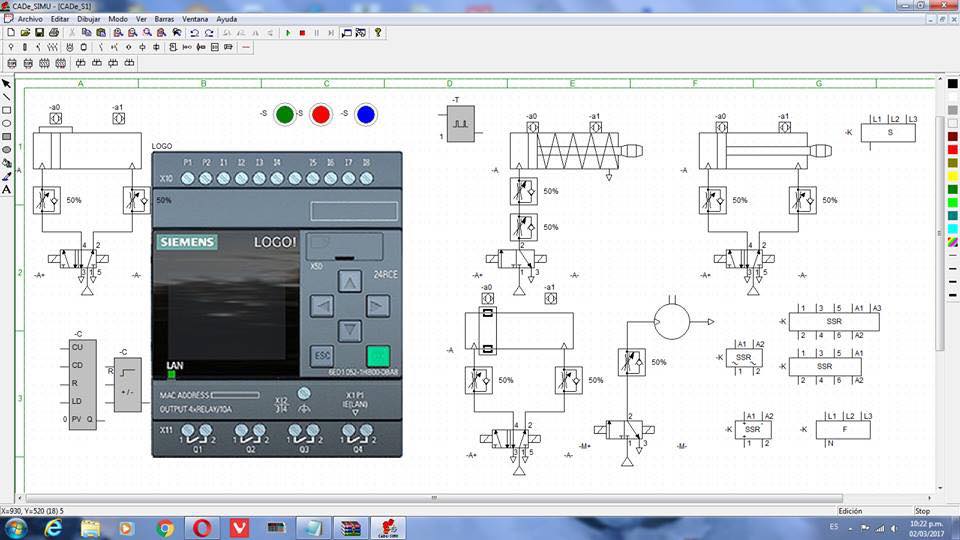Viewport: 960px width, 540px height.
Task: Click the left arrow key on LOGO module
Action: click(322, 306)
